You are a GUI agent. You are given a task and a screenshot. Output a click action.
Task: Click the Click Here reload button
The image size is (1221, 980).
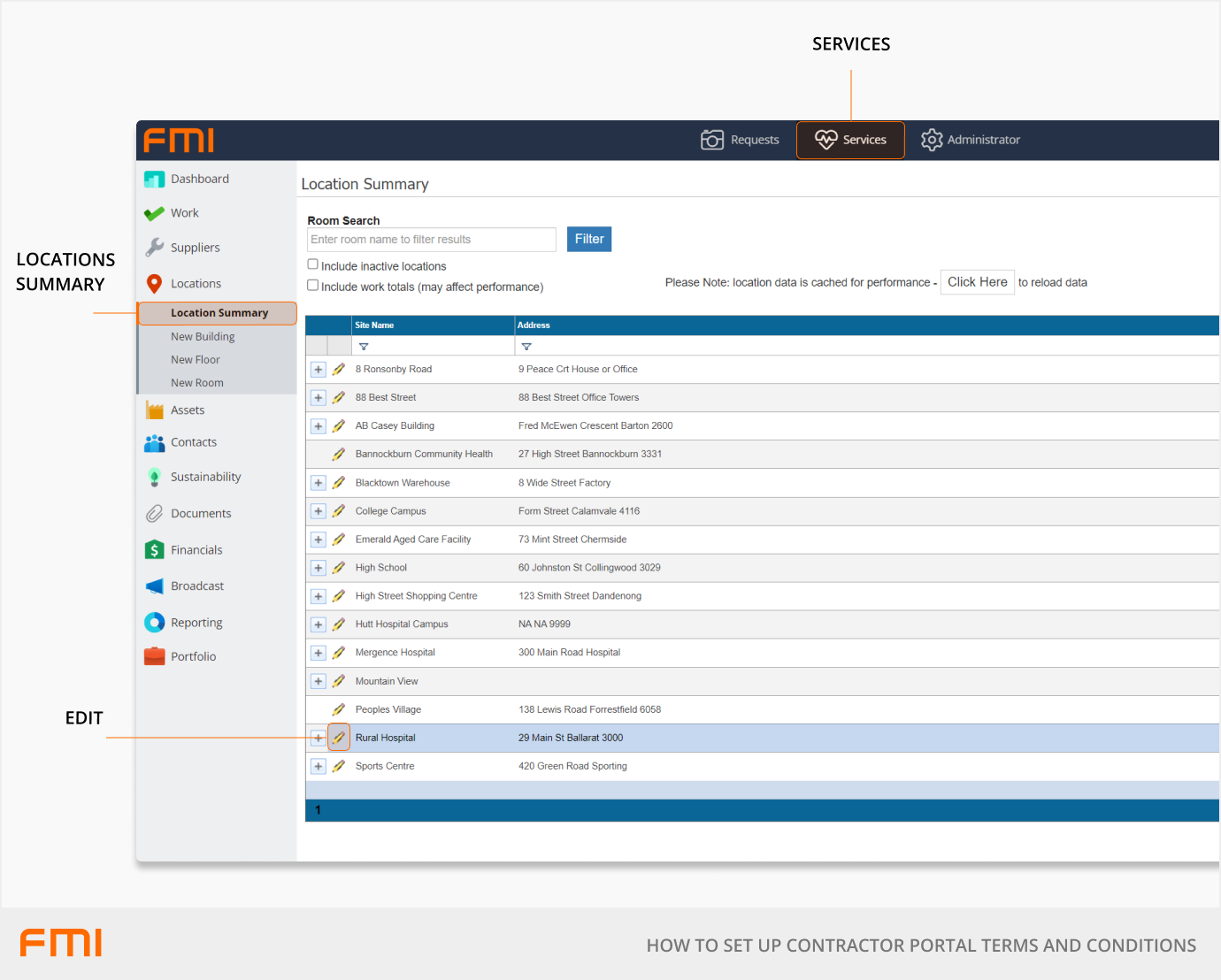click(977, 282)
